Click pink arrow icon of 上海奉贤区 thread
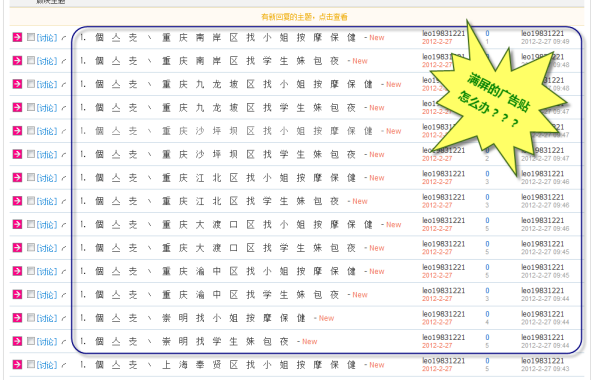 coord(17,364)
